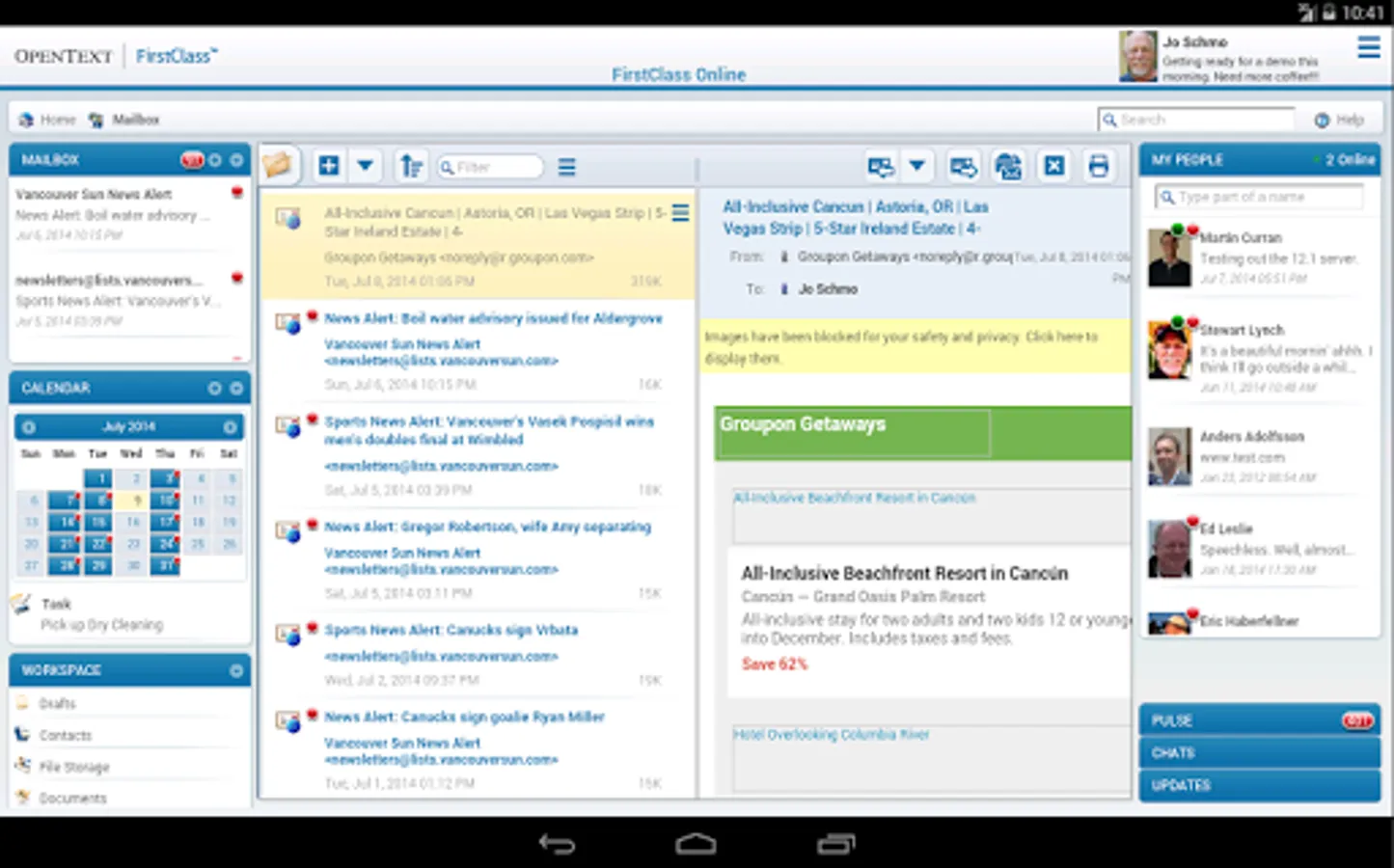Click the globe-and-envelope icon in the reading toolbar

(1008, 166)
